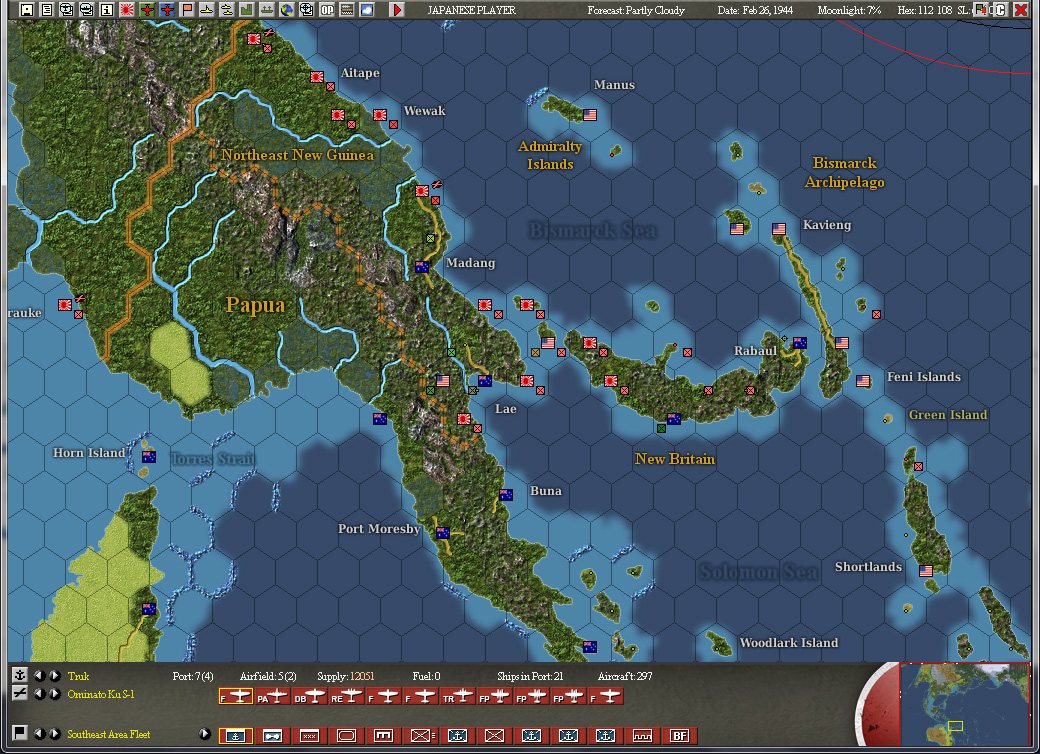1040x754 pixels.
Task: Click the Pacific minimap thumbnail
Action: pyautogui.click(x=964, y=704)
